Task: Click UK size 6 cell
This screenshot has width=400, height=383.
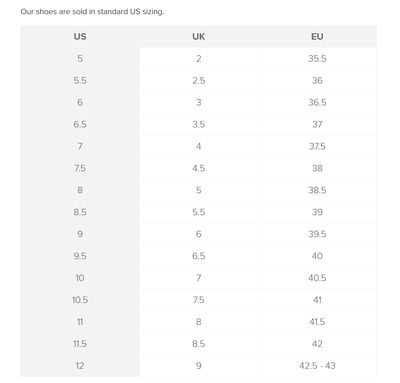Action: pos(199,234)
